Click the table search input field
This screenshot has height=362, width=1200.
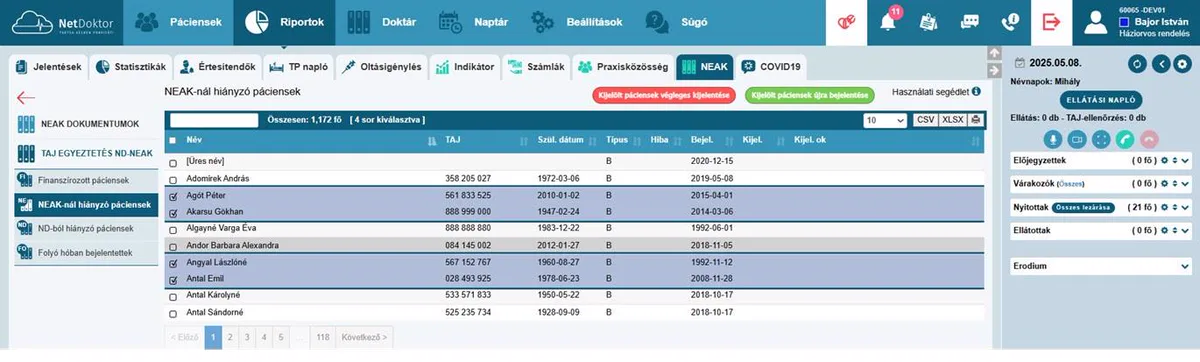point(214,120)
